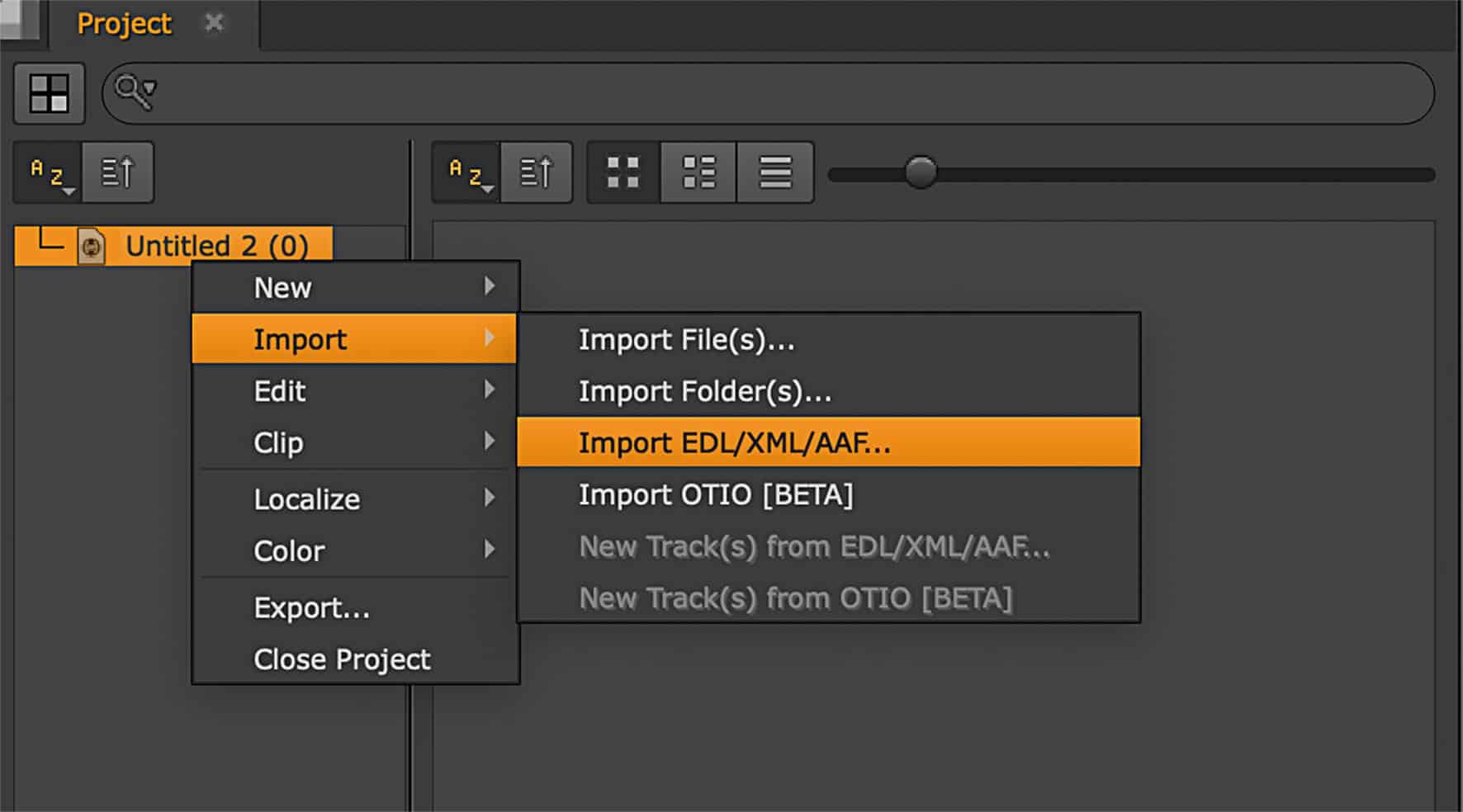The image size is (1463, 812).
Task: Select the large grid thumbnail view icon
Action: (622, 172)
